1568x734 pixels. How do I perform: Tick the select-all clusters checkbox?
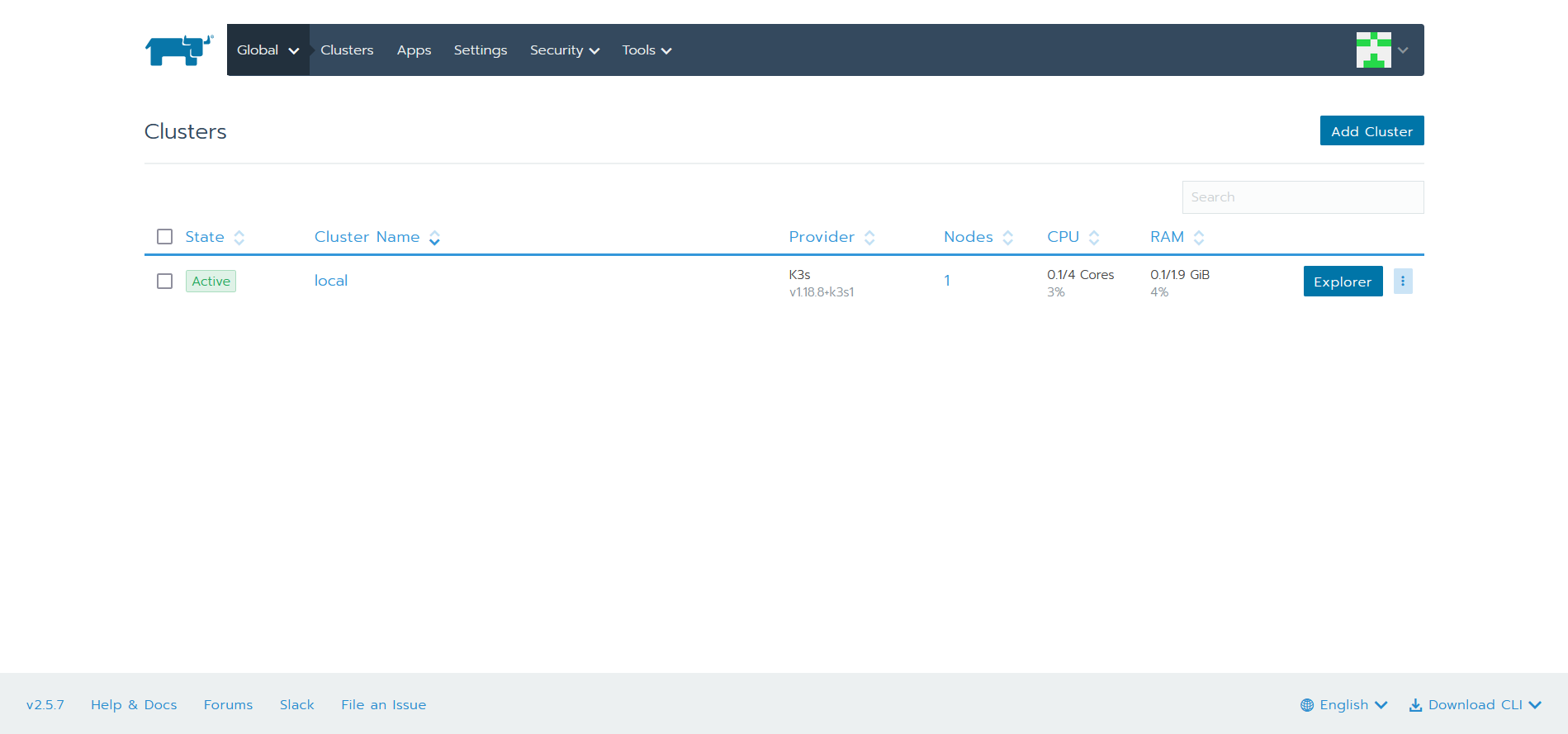coord(165,237)
